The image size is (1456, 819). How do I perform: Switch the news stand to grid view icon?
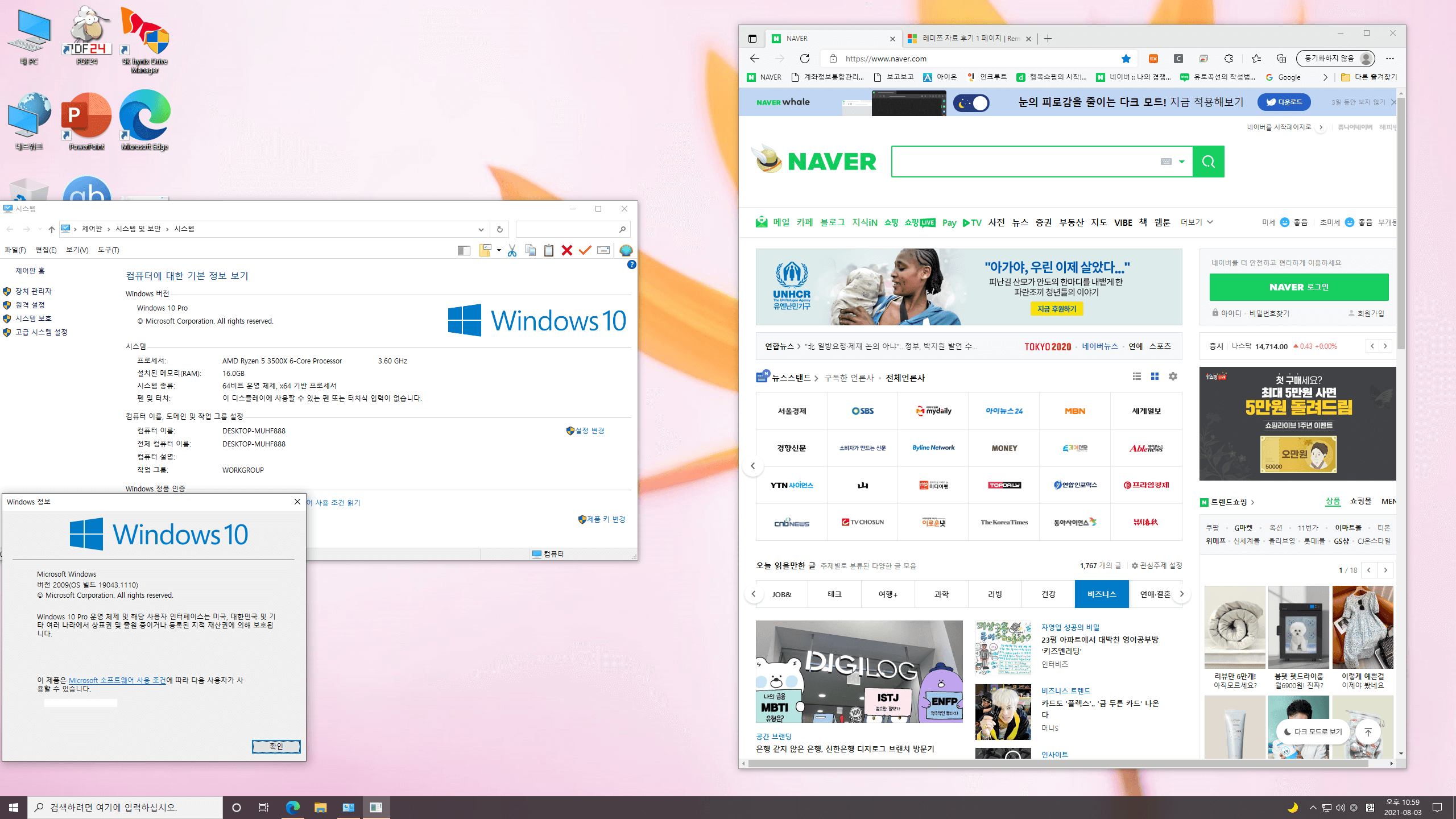click(x=1155, y=377)
